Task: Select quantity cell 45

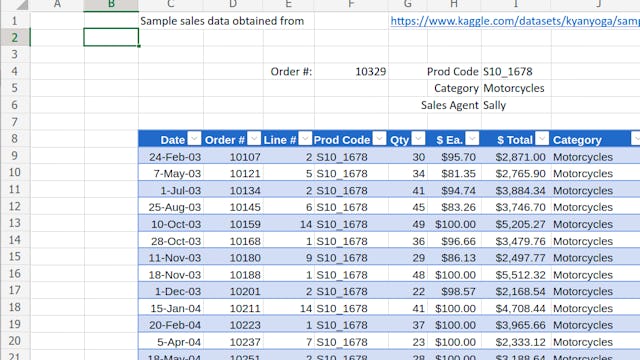Action: click(x=408, y=207)
